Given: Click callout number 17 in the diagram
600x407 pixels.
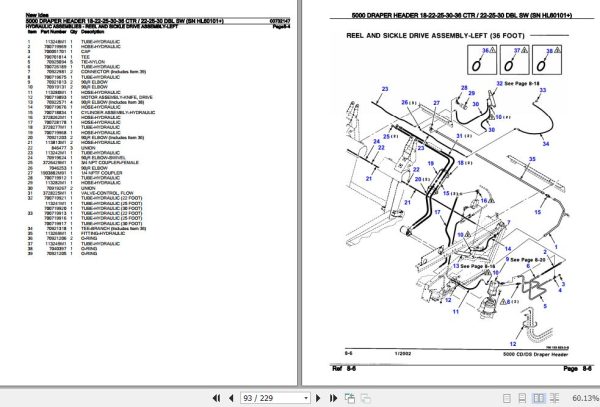Looking at the screenshot, I should (x=437, y=212).
